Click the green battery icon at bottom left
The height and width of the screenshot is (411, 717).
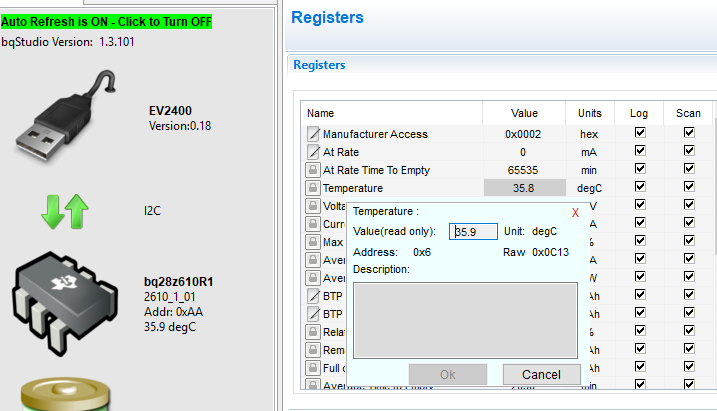tap(66, 392)
